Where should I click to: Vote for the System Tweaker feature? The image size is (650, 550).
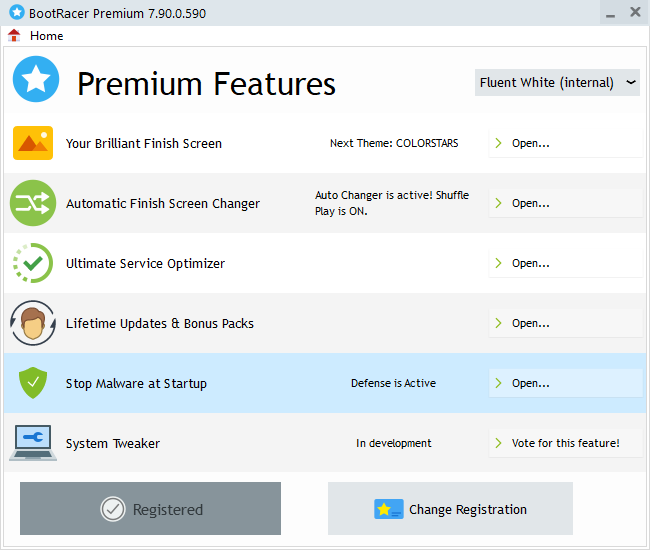(x=565, y=443)
